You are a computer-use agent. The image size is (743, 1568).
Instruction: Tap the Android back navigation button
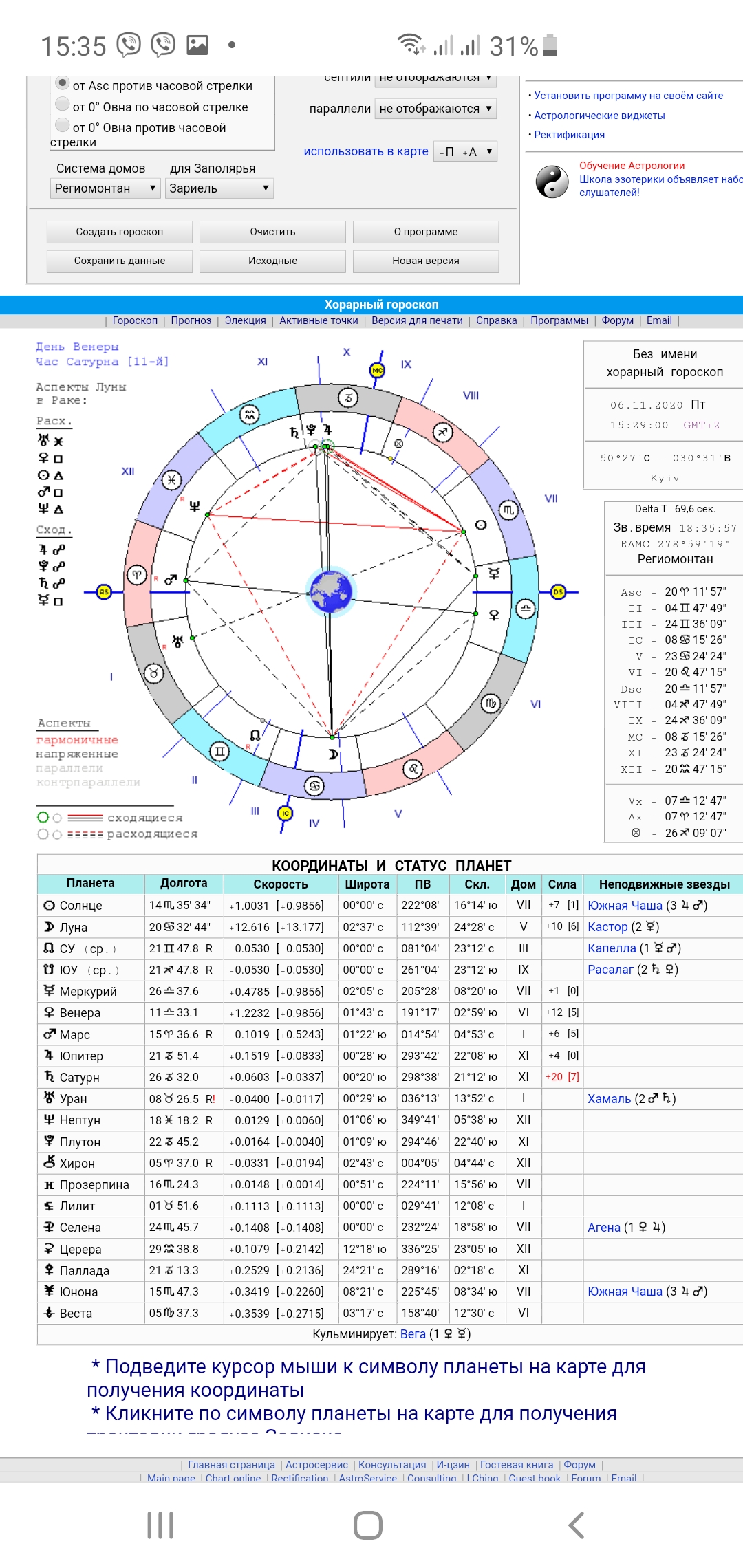[x=577, y=1525]
